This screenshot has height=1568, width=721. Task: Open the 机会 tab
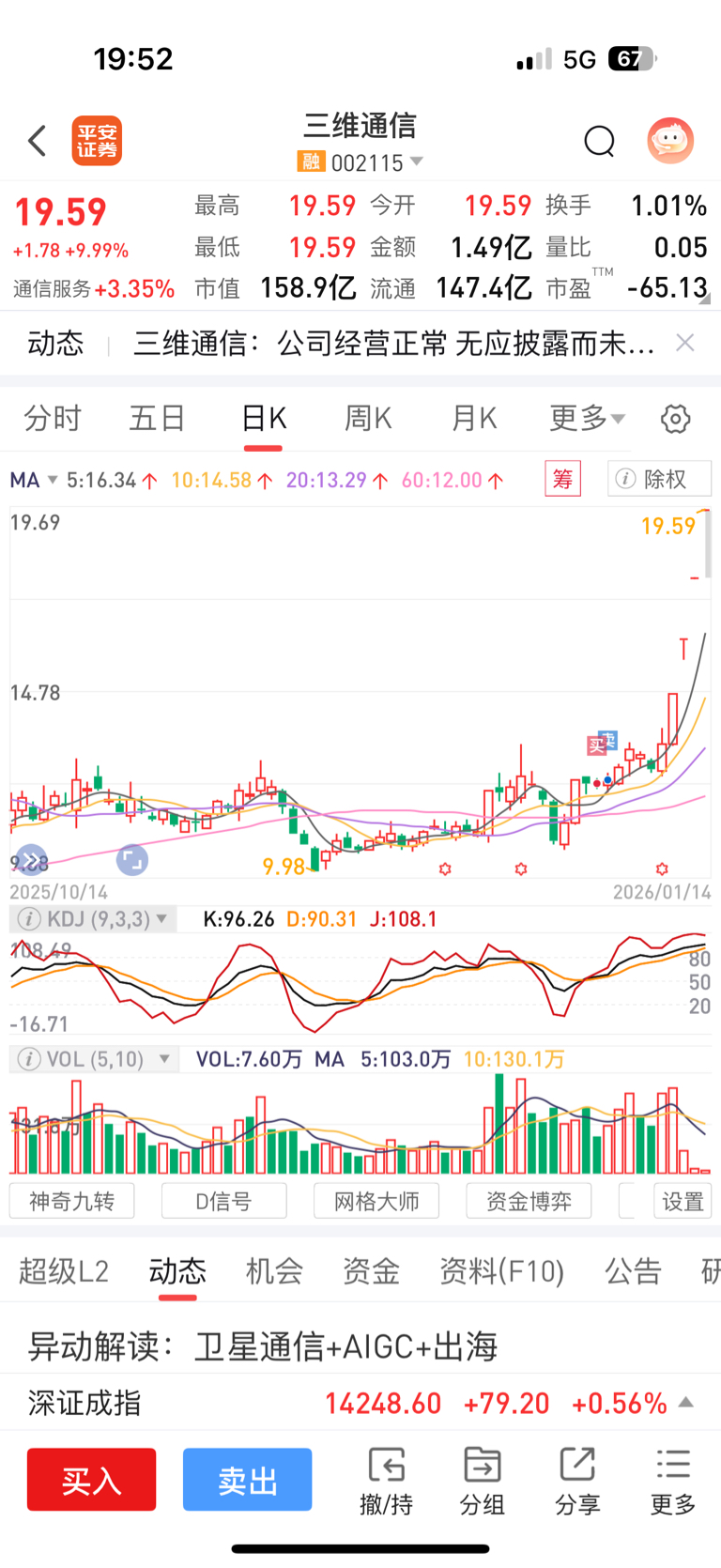[274, 1270]
